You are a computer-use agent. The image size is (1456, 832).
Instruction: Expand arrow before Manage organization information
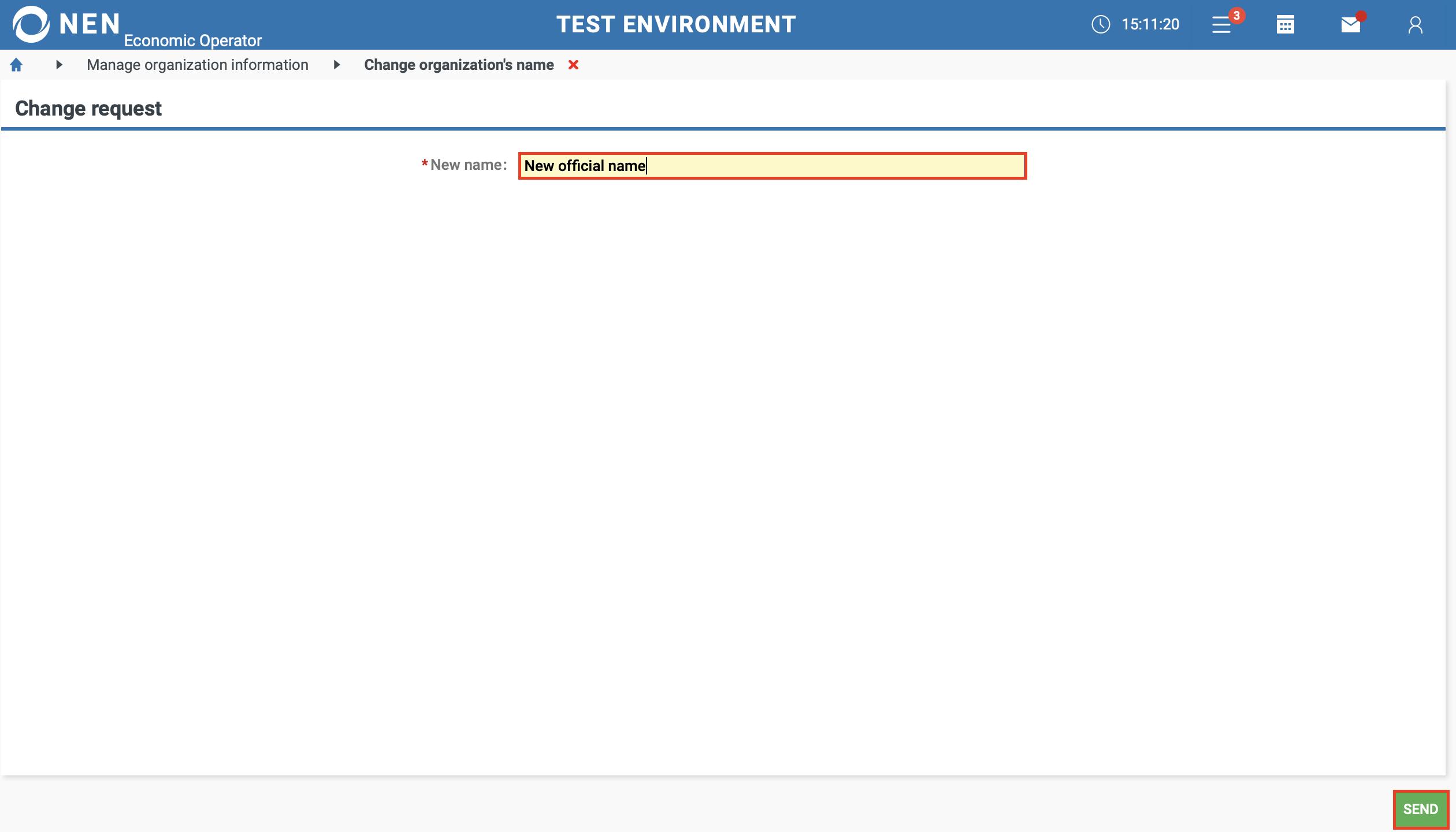tap(59, 65)
